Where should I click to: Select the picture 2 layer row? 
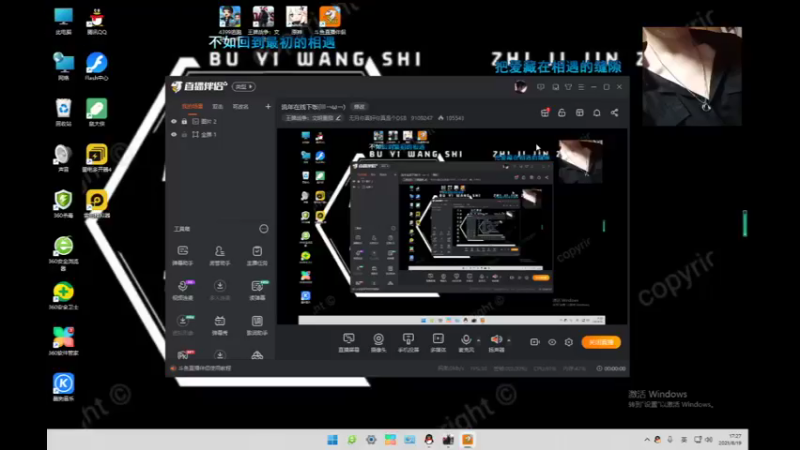coord(220,121)
